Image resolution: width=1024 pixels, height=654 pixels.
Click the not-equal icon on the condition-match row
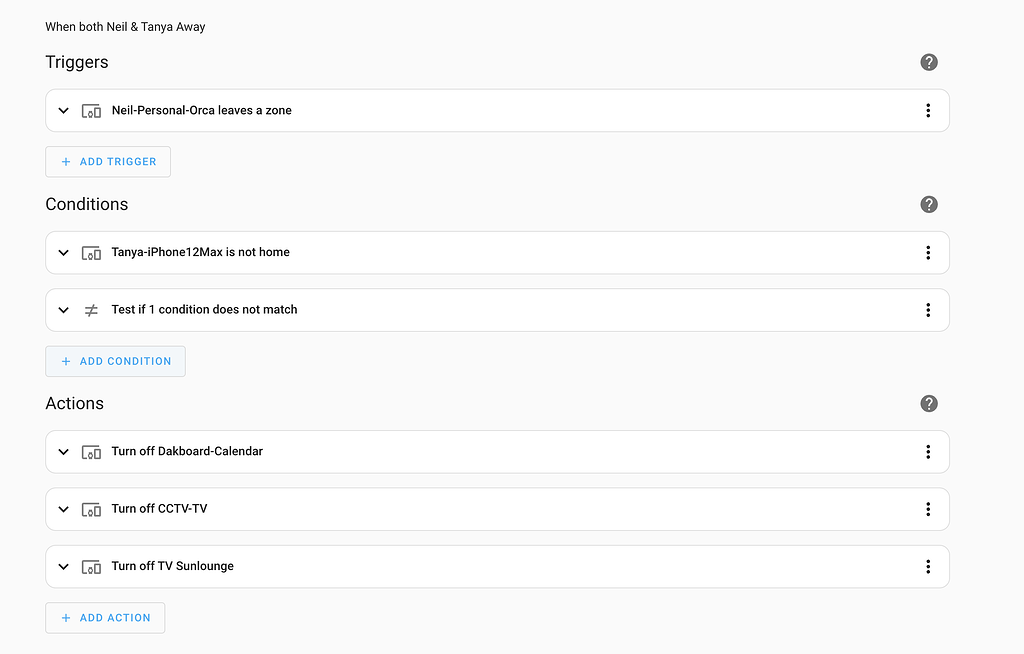91,310
